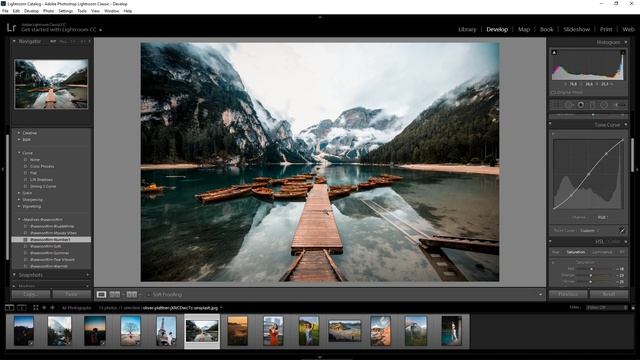Click the main window display icon
The height and width of the screenshot is (360, 640).
click(9, 308)
